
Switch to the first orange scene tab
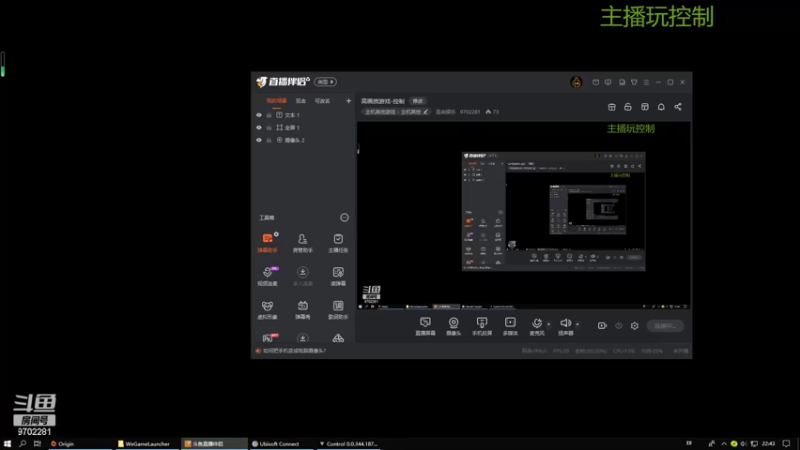pos(276,101)
